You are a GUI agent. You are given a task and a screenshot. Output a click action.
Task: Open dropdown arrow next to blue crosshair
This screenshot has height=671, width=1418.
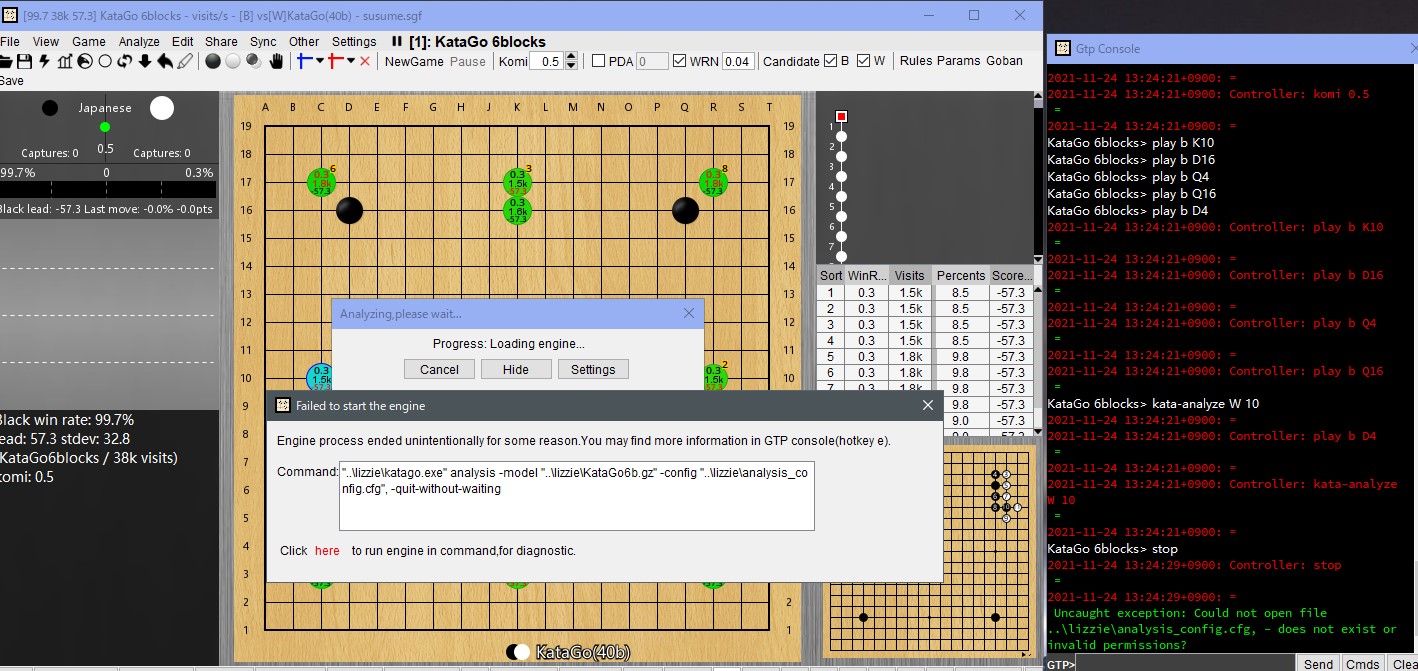pos(320,61)
